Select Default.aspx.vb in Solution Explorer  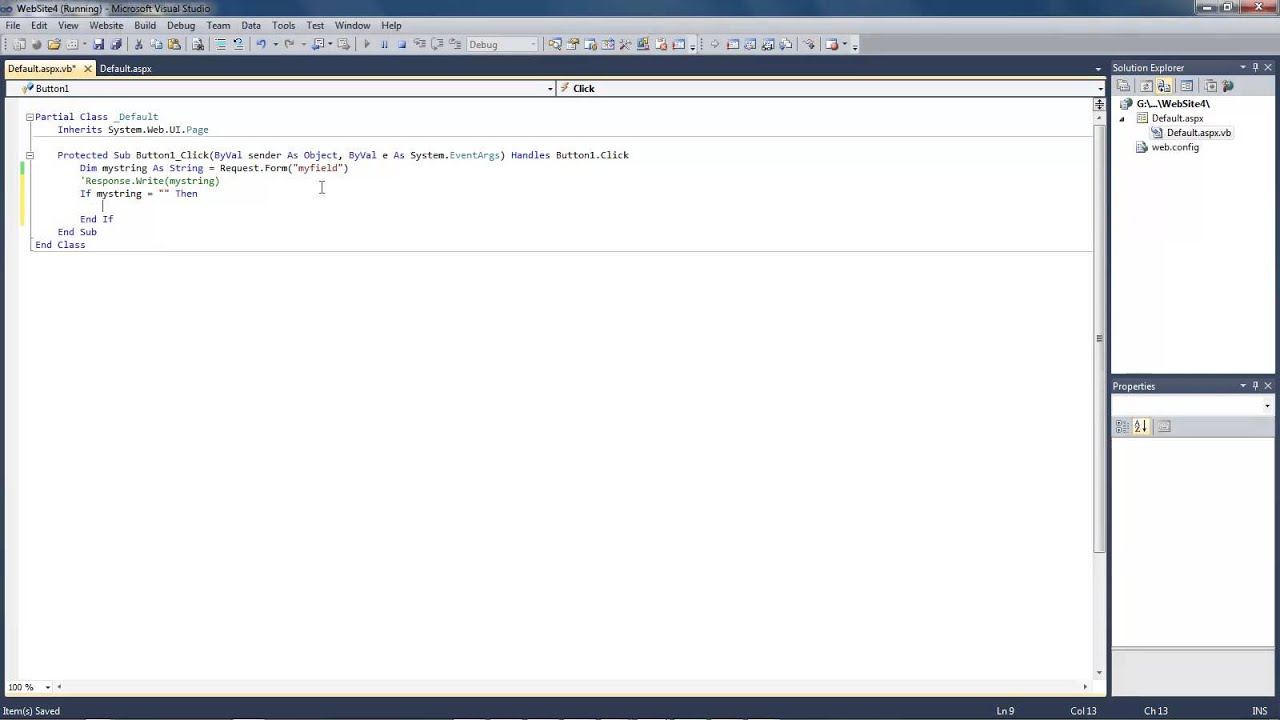1198,133
